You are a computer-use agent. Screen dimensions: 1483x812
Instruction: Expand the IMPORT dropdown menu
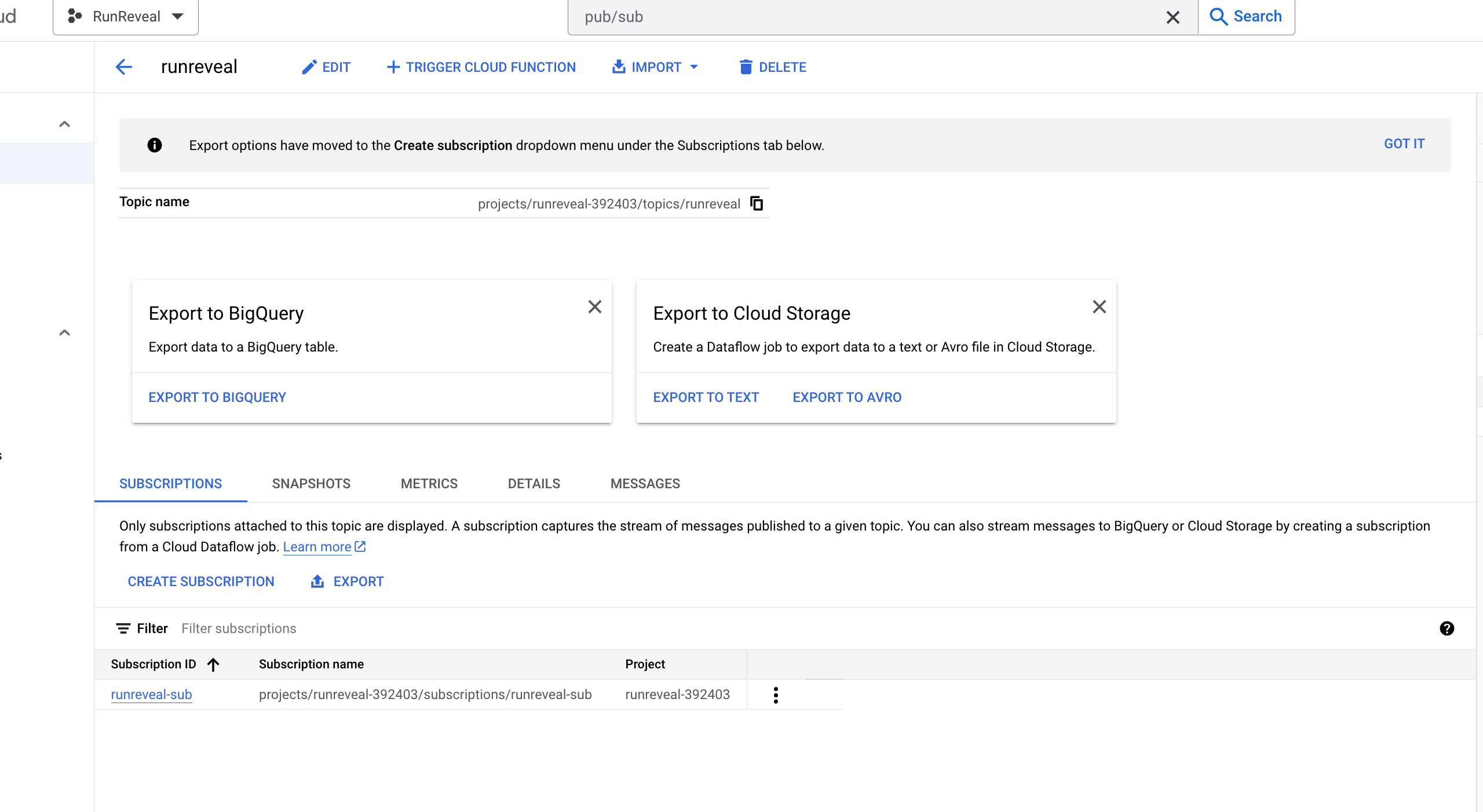(655, 67)
